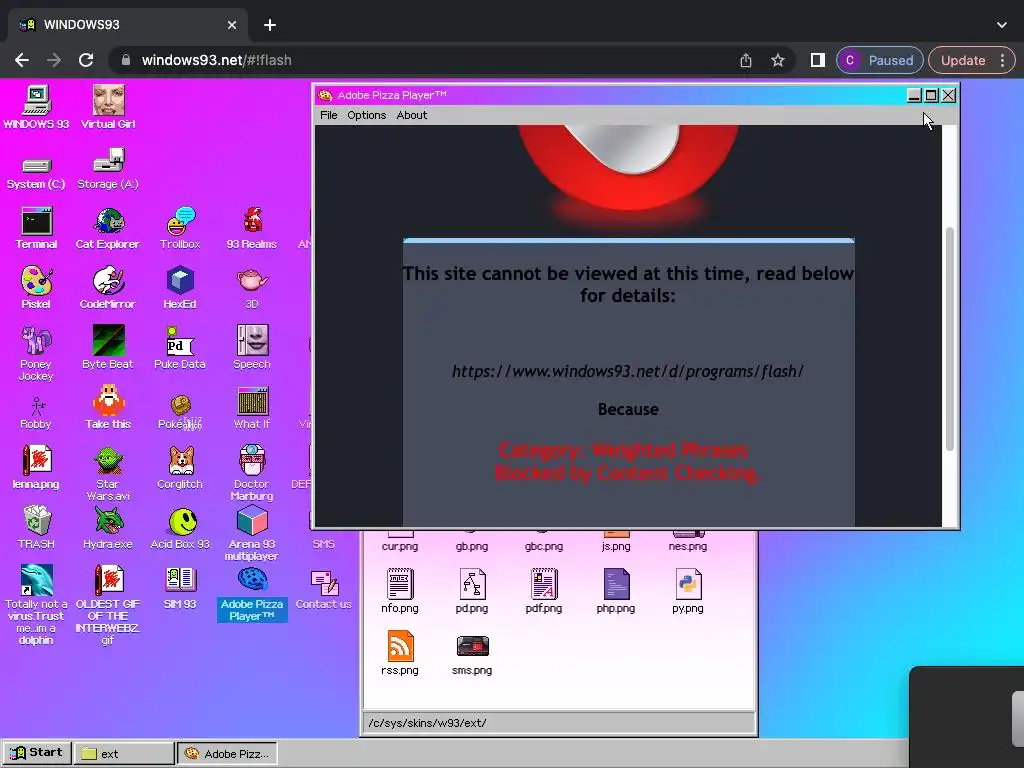Launch the Corglitch dog icon
The image size is (1024, 768).
(x=180, y=468)
